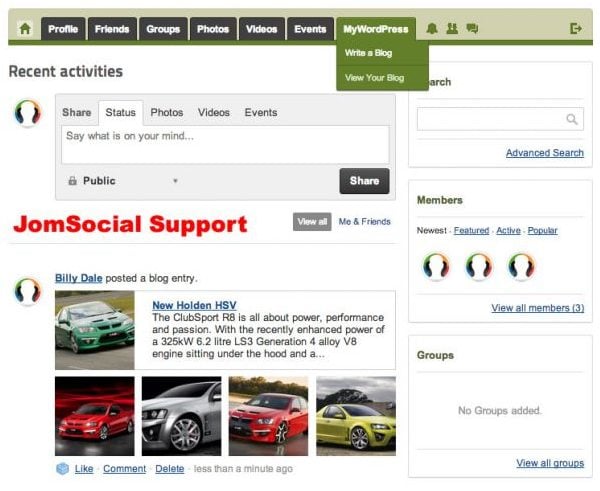
Task: Show Featured members list
Action: pos(471,231)
